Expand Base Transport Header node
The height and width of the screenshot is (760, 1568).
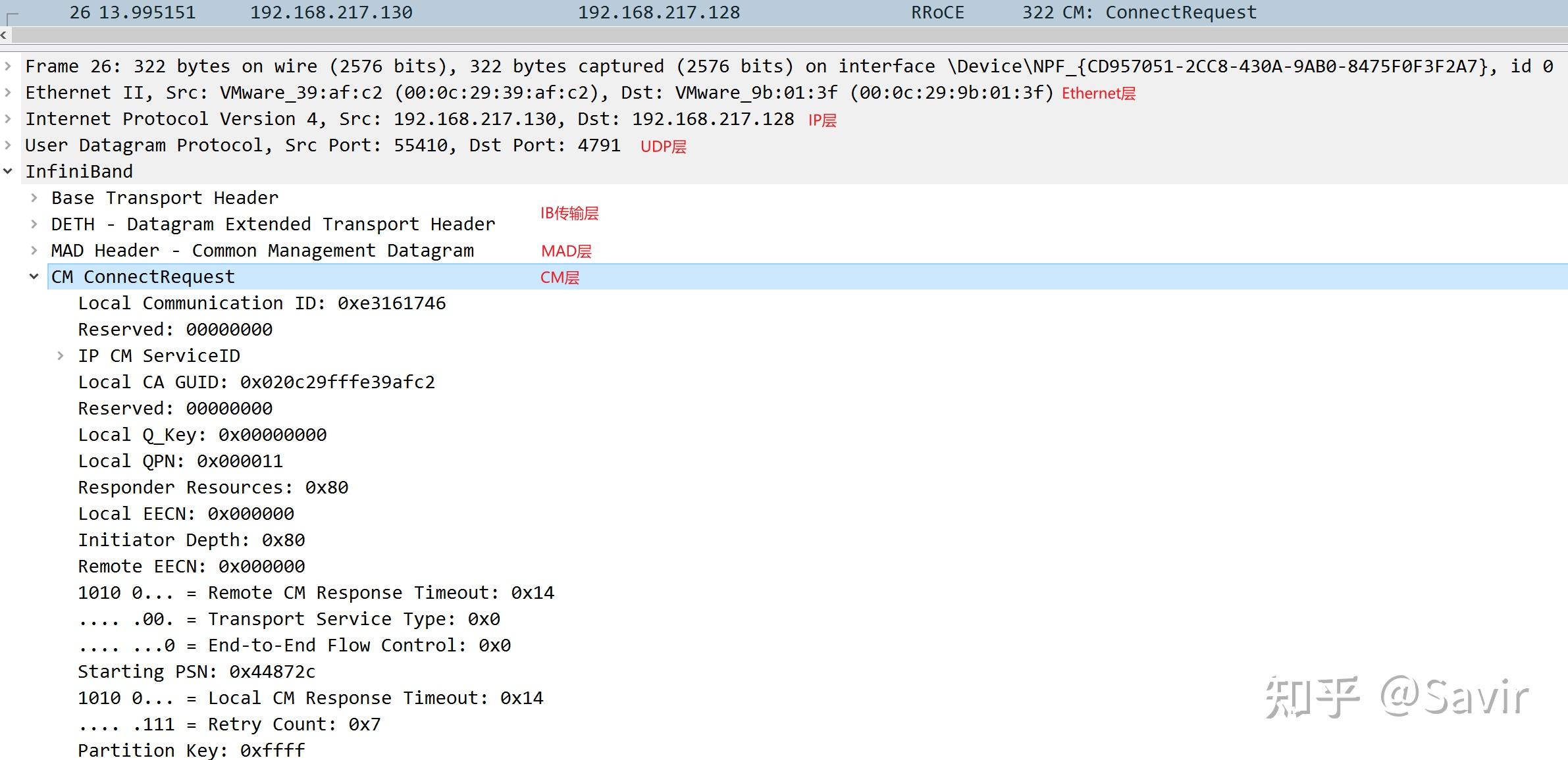pos(34,197)
